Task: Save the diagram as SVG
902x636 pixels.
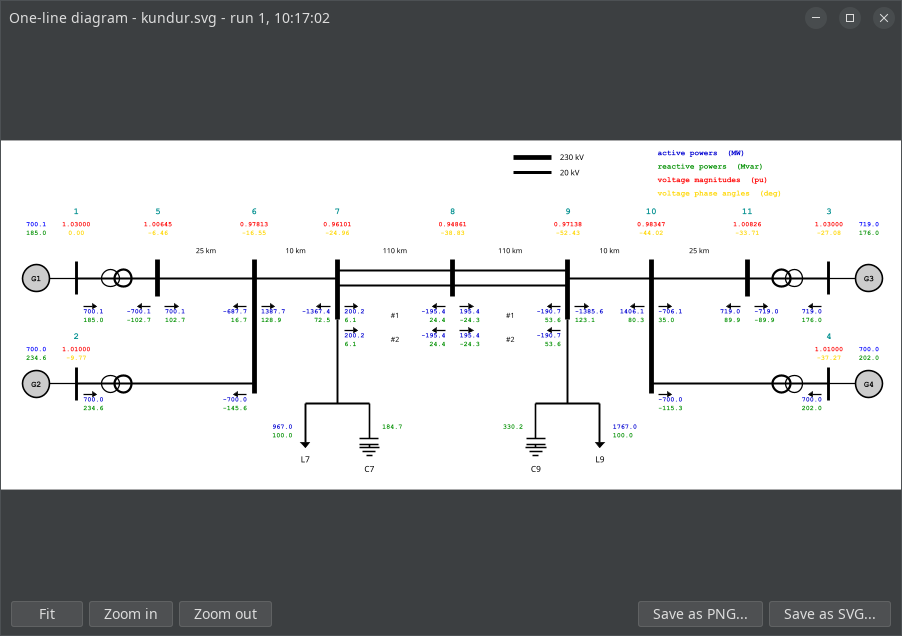Action: (830, 614)
